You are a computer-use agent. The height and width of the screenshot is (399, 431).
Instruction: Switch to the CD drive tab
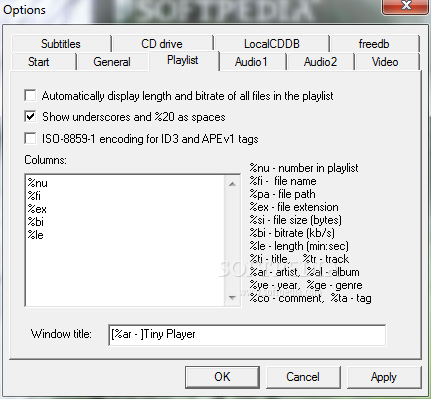tap(162, 44)
